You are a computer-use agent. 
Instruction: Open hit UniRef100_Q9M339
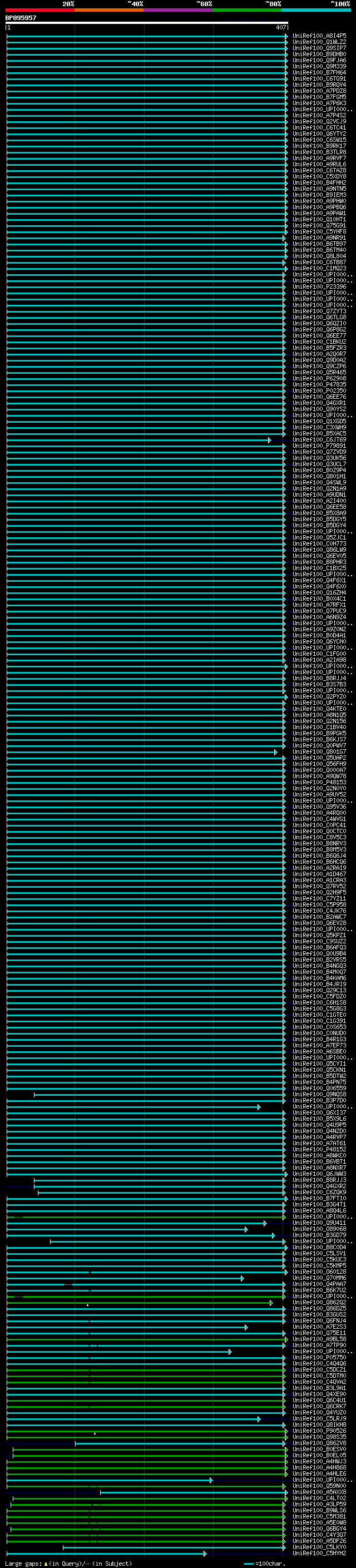click(319, 66)
